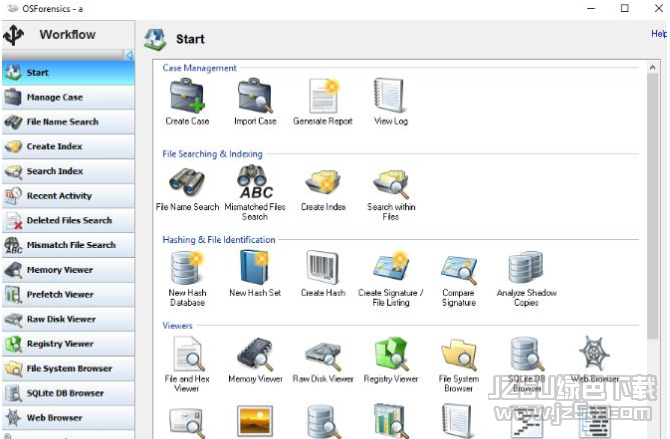
Task: Open the Create Hash barcode icon
Action: (323, 268)
